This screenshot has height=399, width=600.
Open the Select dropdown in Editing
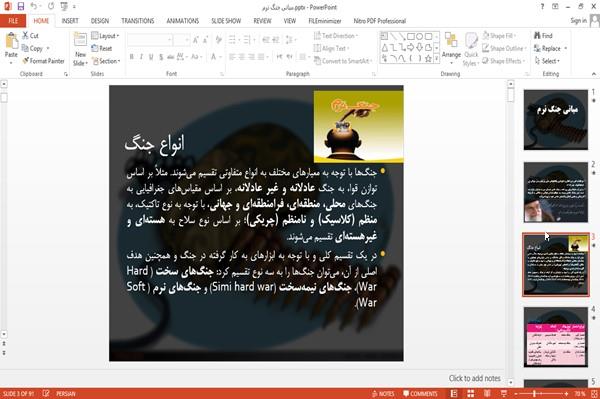coord(547,61)
